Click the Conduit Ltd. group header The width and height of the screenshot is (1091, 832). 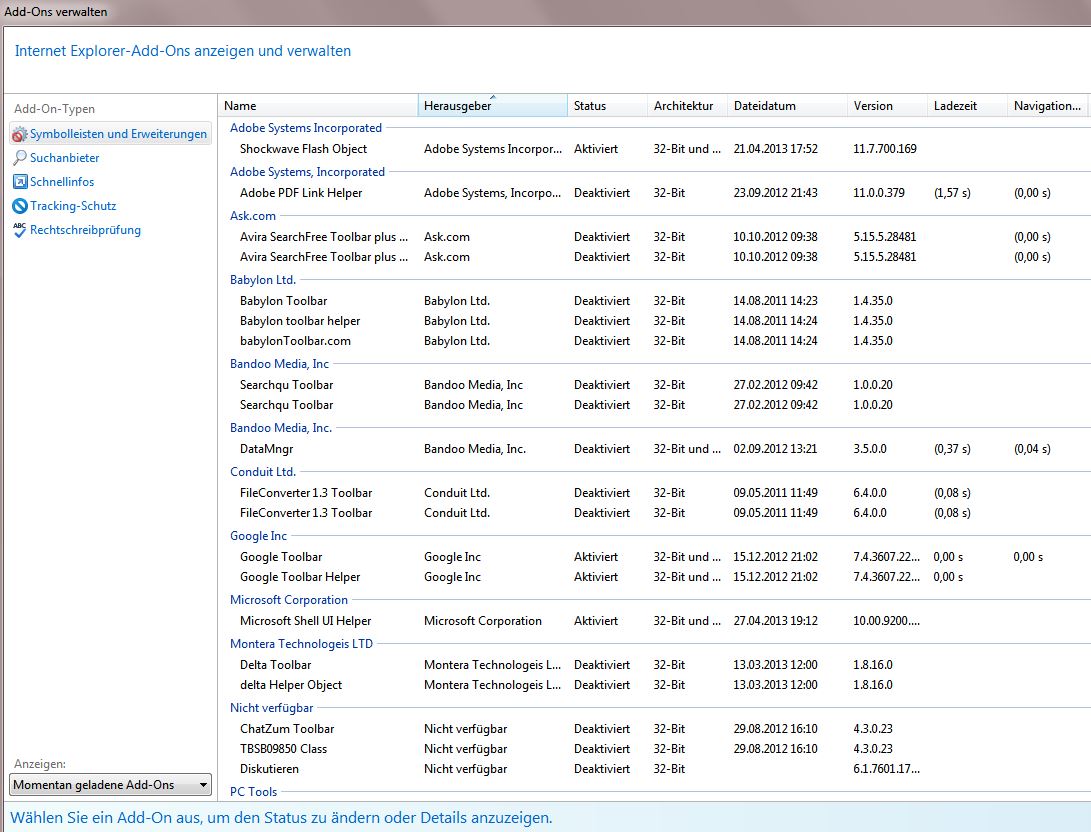pyautogui.click(x=263, y=472)
